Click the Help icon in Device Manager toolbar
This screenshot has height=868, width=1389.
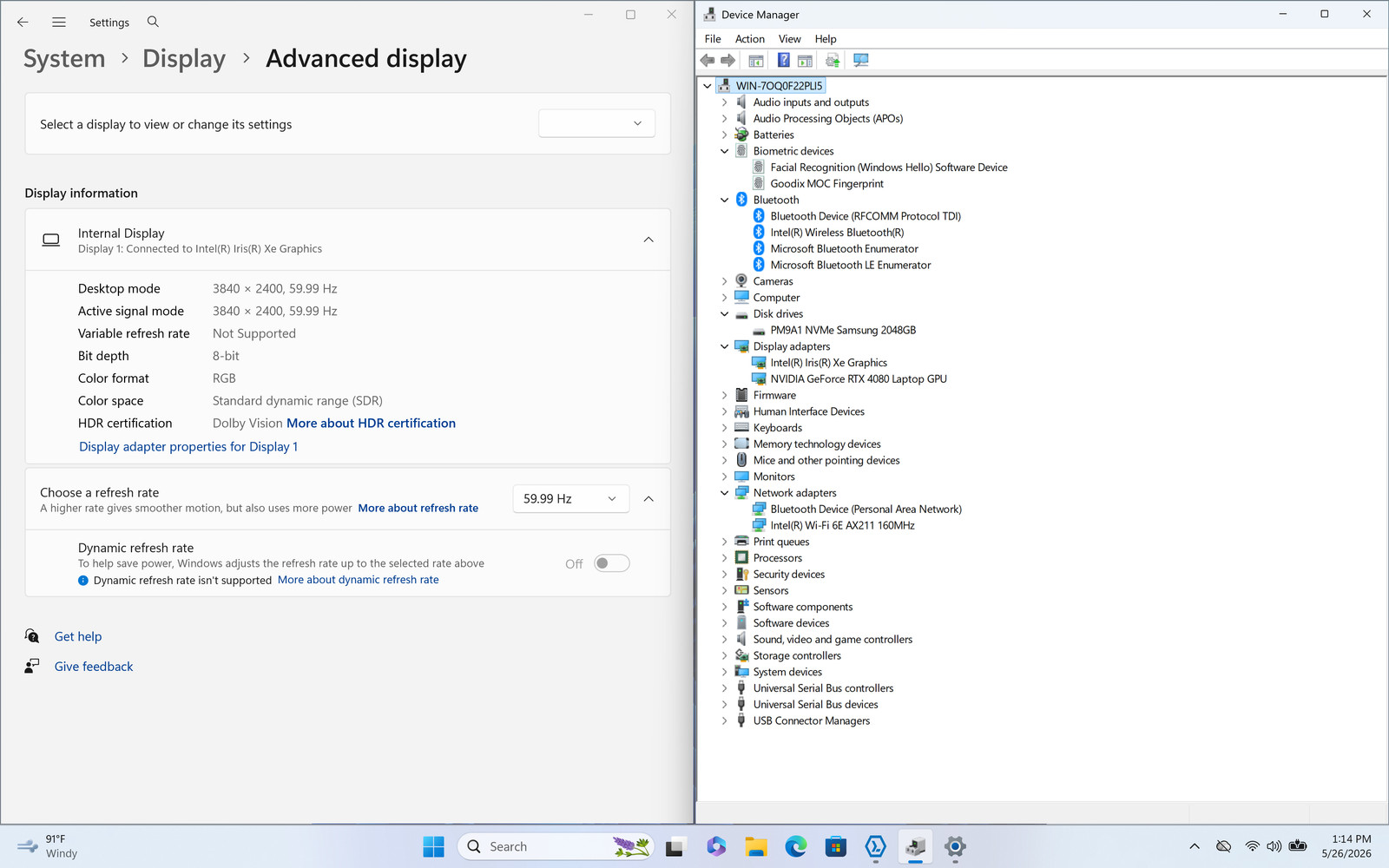pyautogui.click(x=783, y=60)
